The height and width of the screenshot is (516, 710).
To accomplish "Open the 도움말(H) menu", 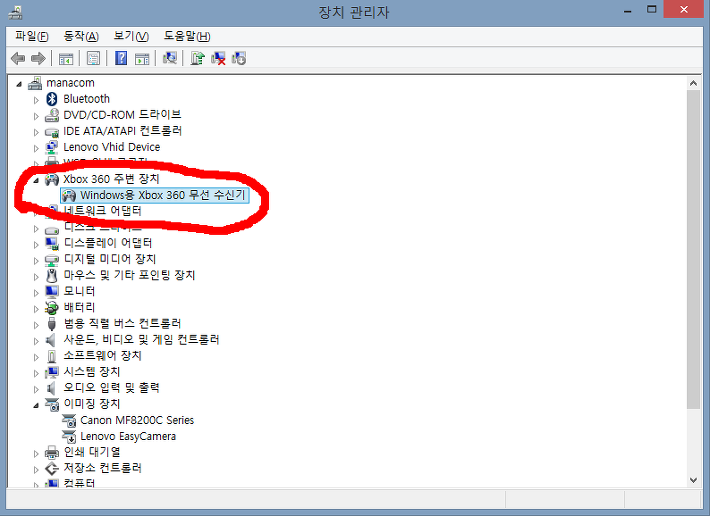I will coord(187,36).
